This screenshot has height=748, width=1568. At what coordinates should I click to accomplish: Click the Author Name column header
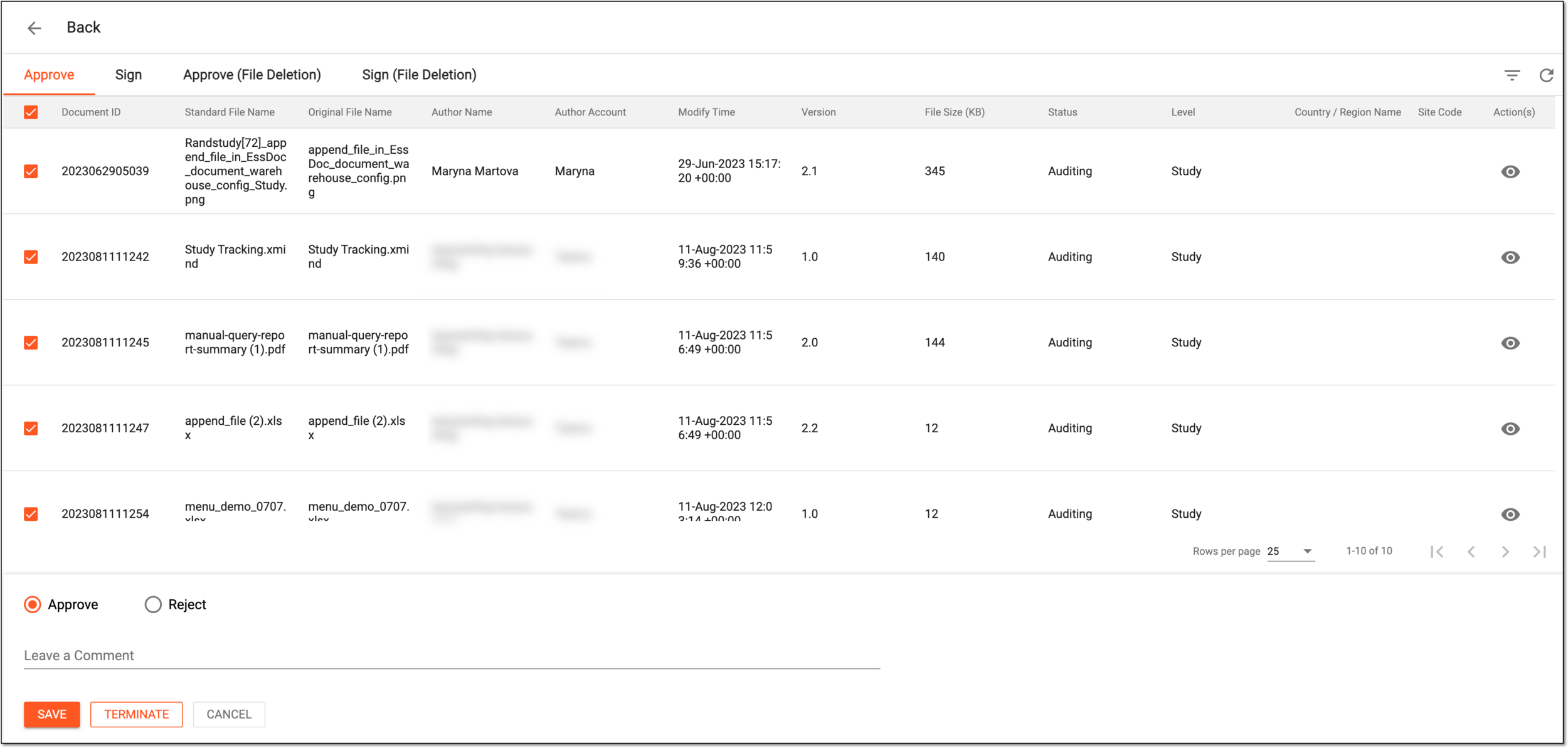pyautogui.click(x=462, y=112)
